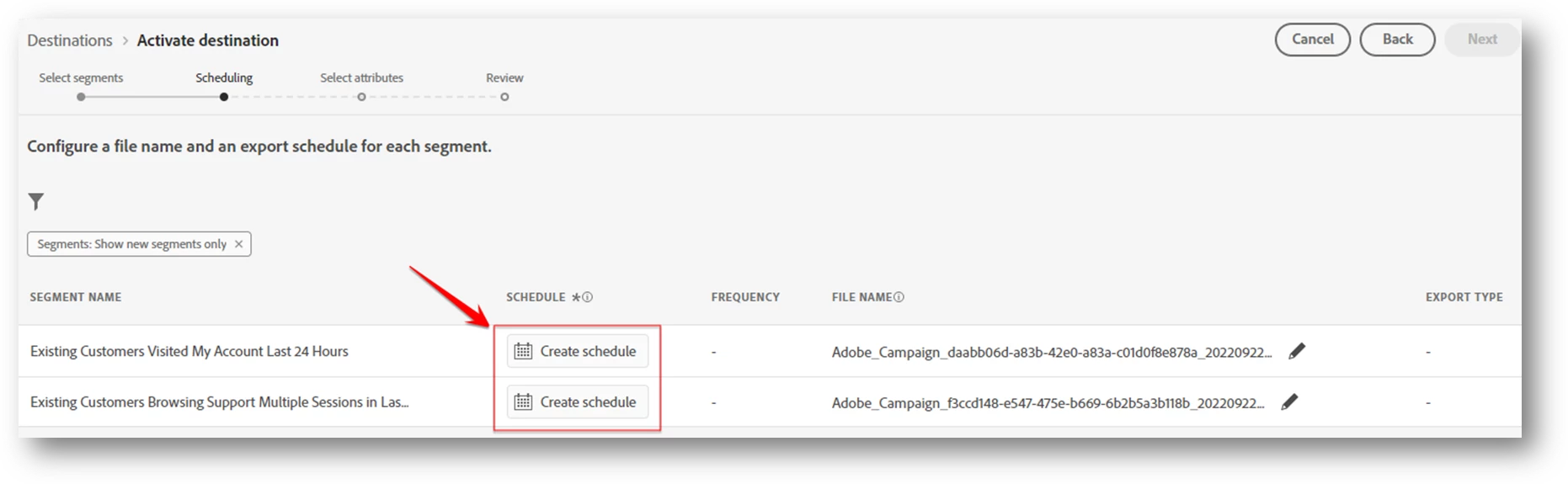Remove the 'Show new segments only' filter chip
The image size is (1568, 484).
tap(238, 244)
